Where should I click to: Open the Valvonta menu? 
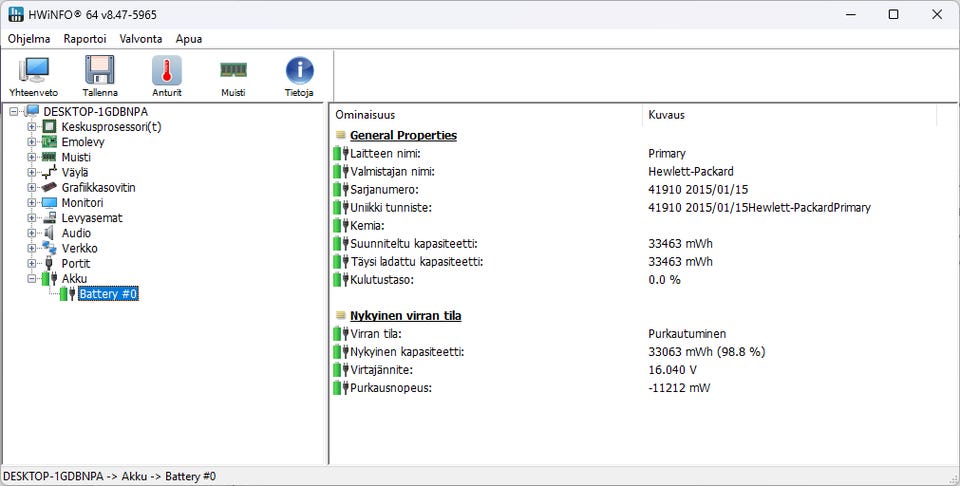(x=141, y=39)
